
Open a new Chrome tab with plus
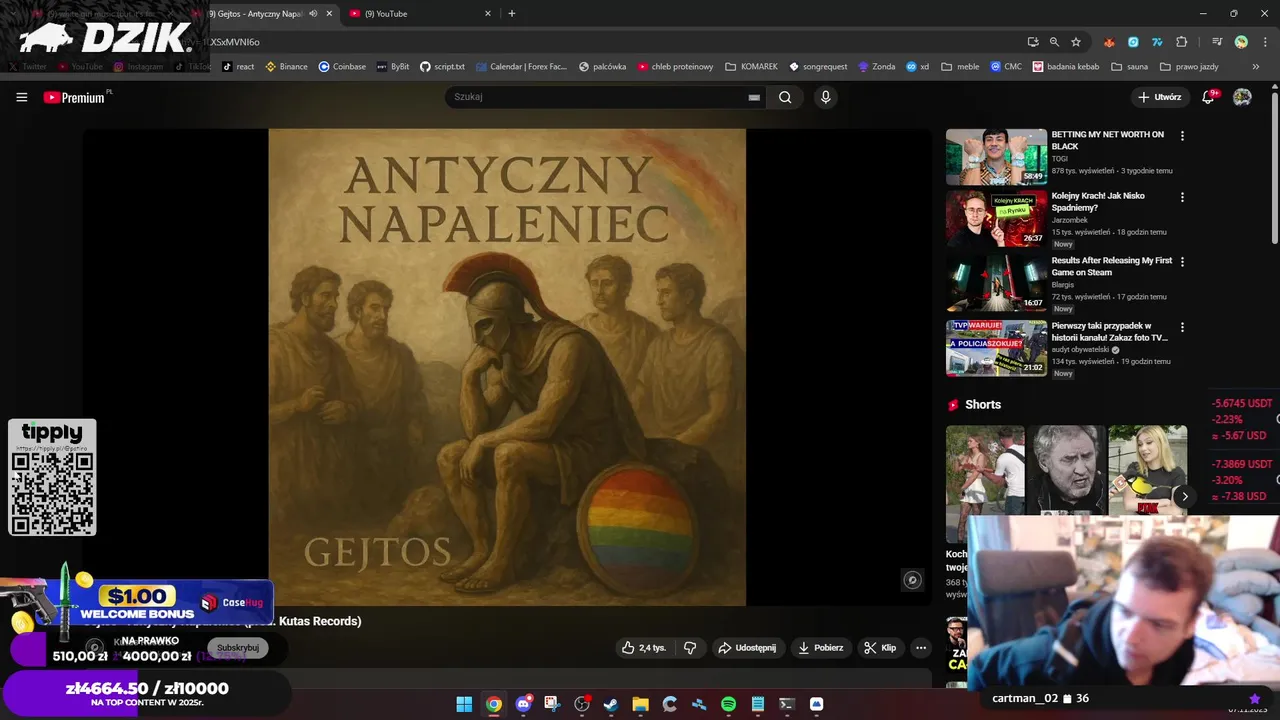point(512,14)
